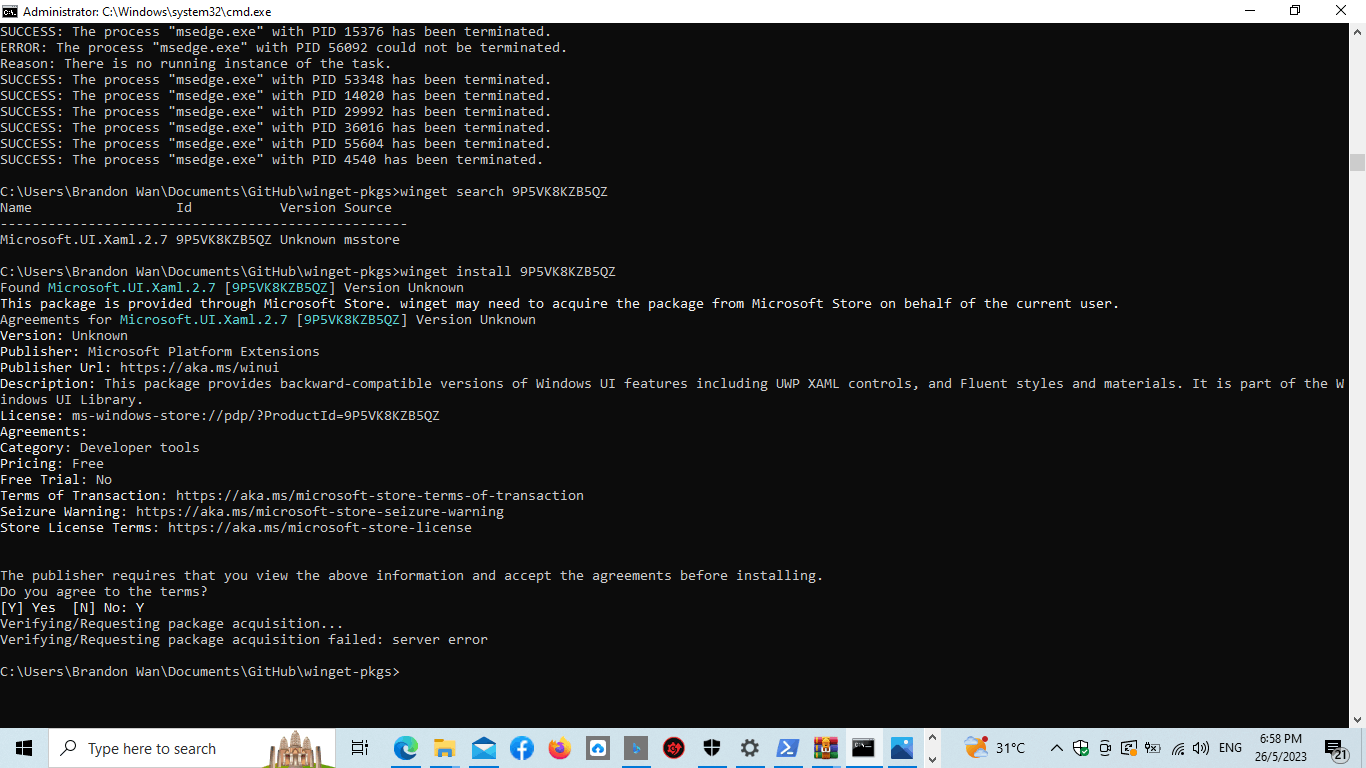Select the active Command Prompt taskbar icon
1366x768 pixels.
[x=863, y=747]
